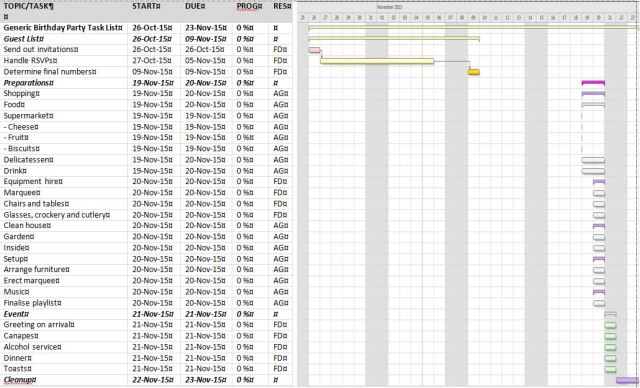
Task: Select the 'Arrange furniture' task name
Action: coord(37,269)
